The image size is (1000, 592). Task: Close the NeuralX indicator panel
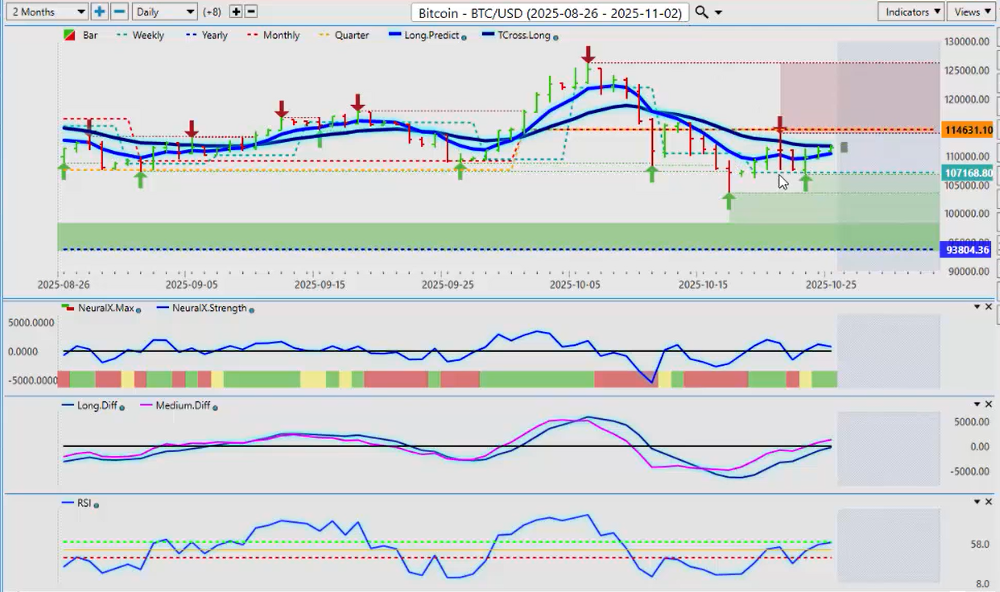coord(988,307)
